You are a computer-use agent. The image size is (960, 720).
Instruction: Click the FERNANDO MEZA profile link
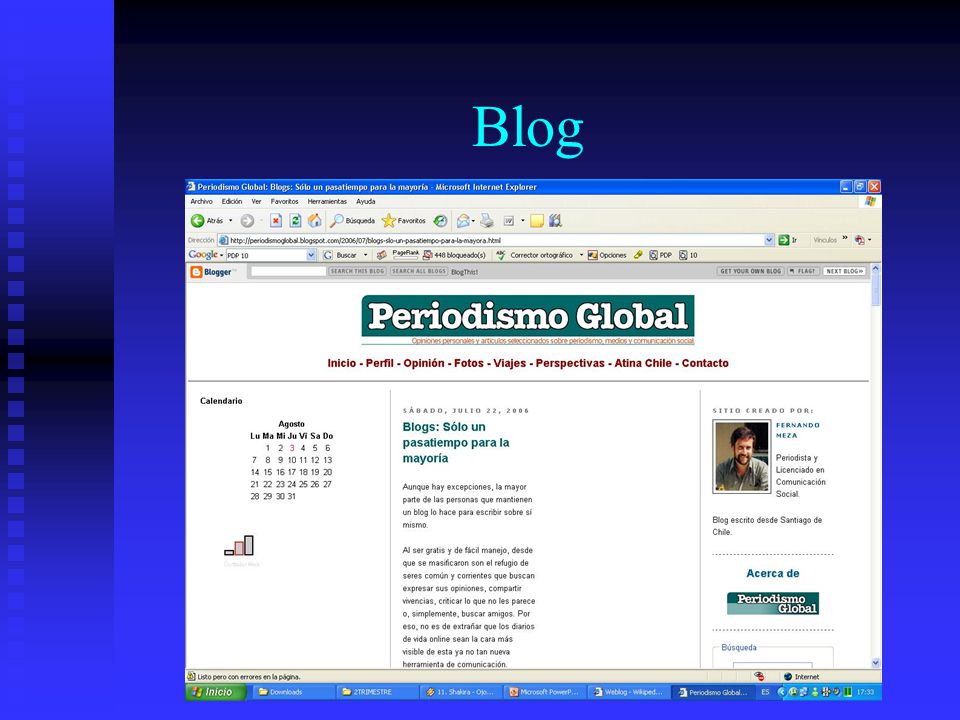[798, 430]
